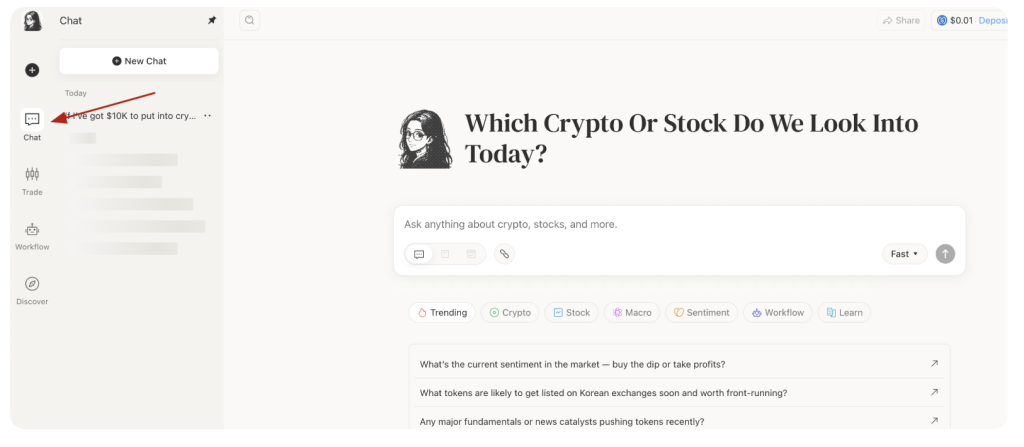Unpin the Chat panel with pin icon

pyautogui.click(x=211, y=20)
